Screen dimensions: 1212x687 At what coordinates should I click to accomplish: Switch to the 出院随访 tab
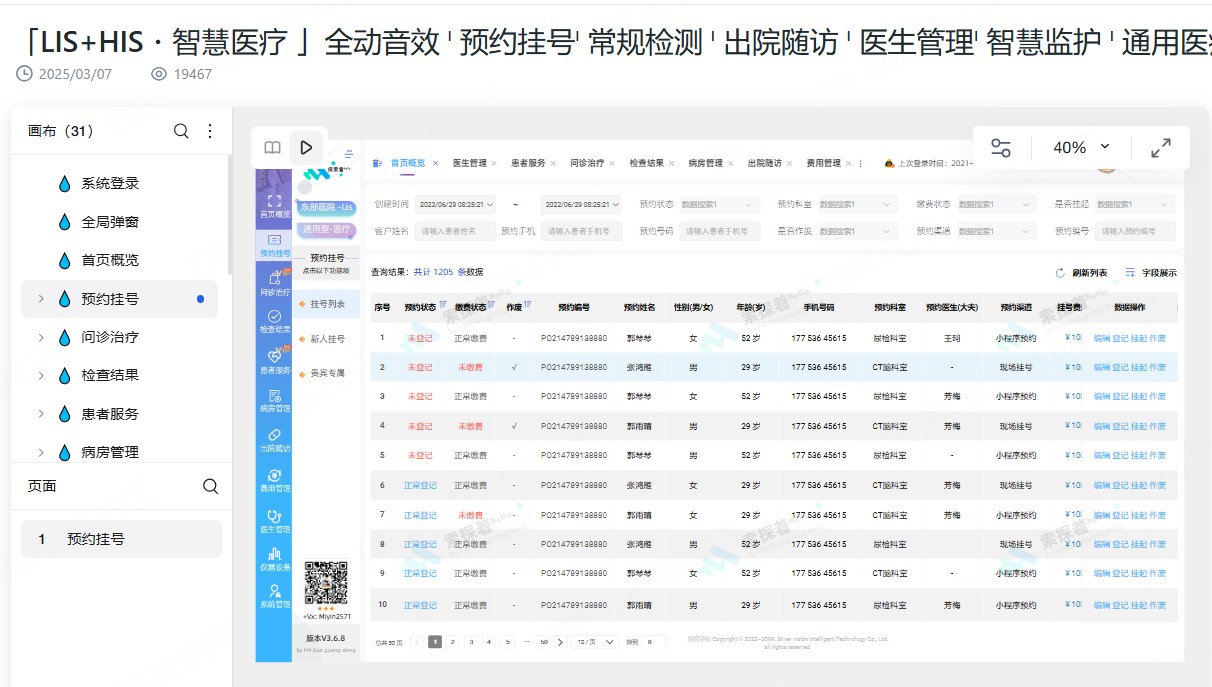765,163
